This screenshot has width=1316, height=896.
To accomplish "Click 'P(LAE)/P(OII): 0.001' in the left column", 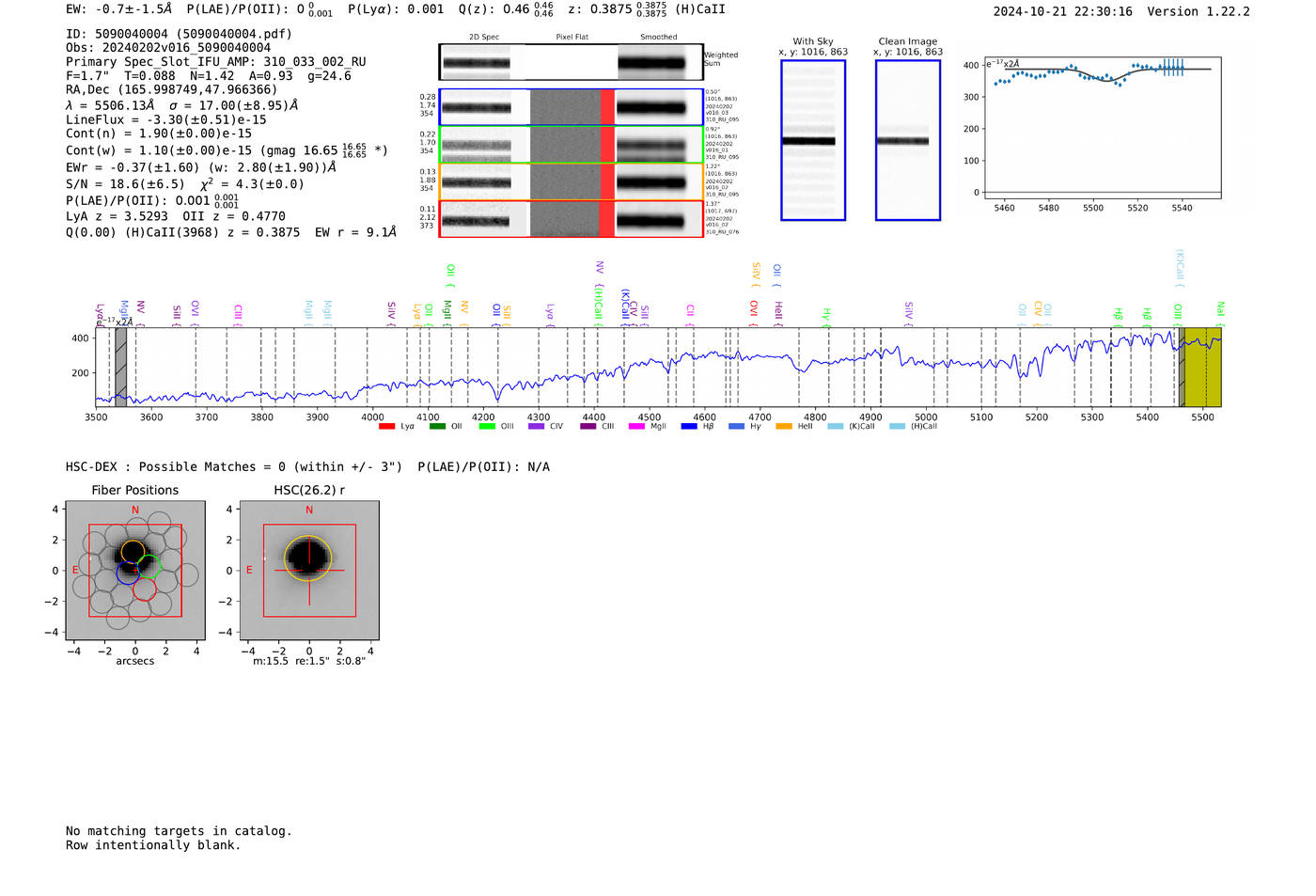I will (x=152, y=201).
